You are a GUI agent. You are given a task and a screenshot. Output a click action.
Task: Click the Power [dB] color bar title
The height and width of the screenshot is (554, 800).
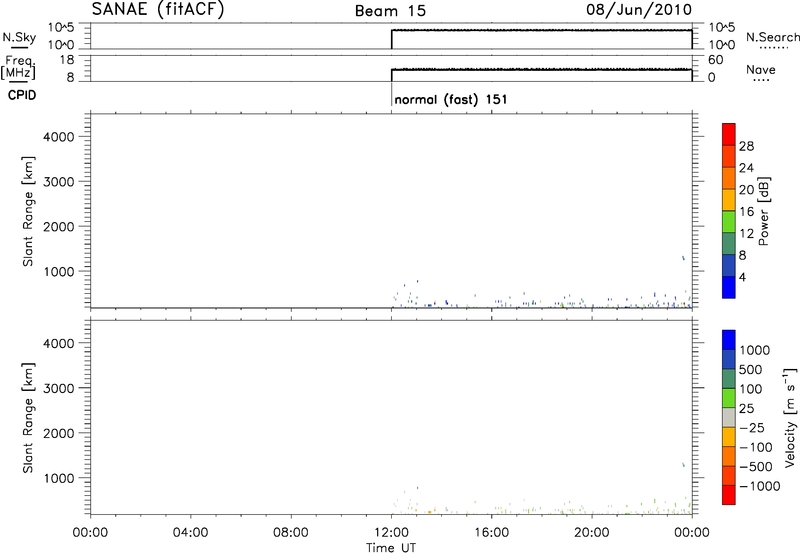click(x=763, y=211)
